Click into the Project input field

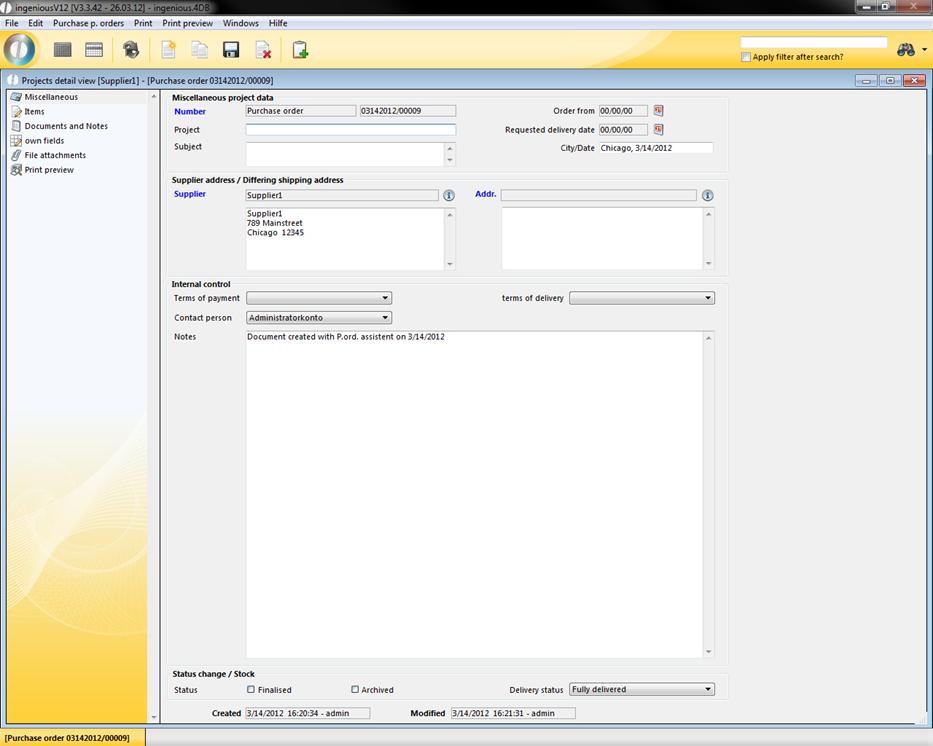[x=350, y=130]
